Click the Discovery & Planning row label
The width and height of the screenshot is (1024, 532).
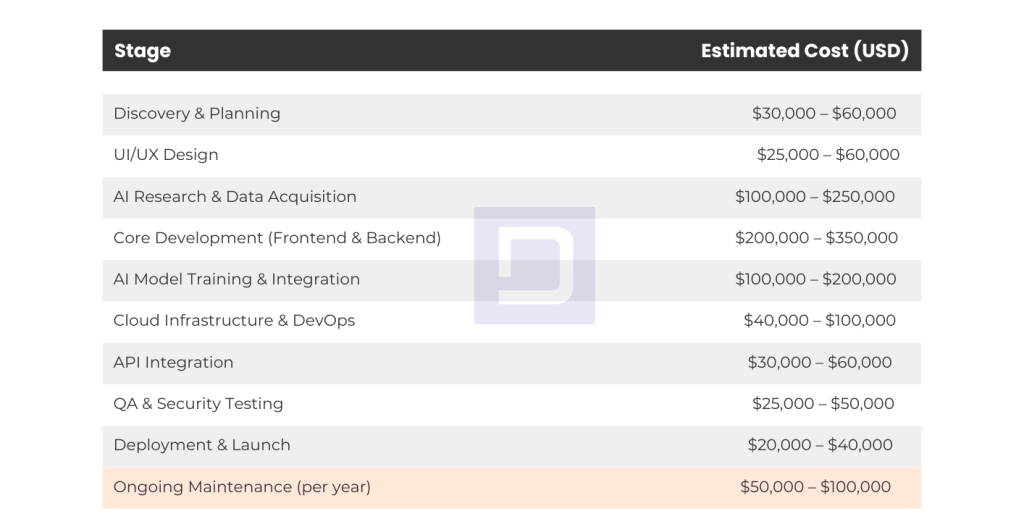click(x=197, y=114)
